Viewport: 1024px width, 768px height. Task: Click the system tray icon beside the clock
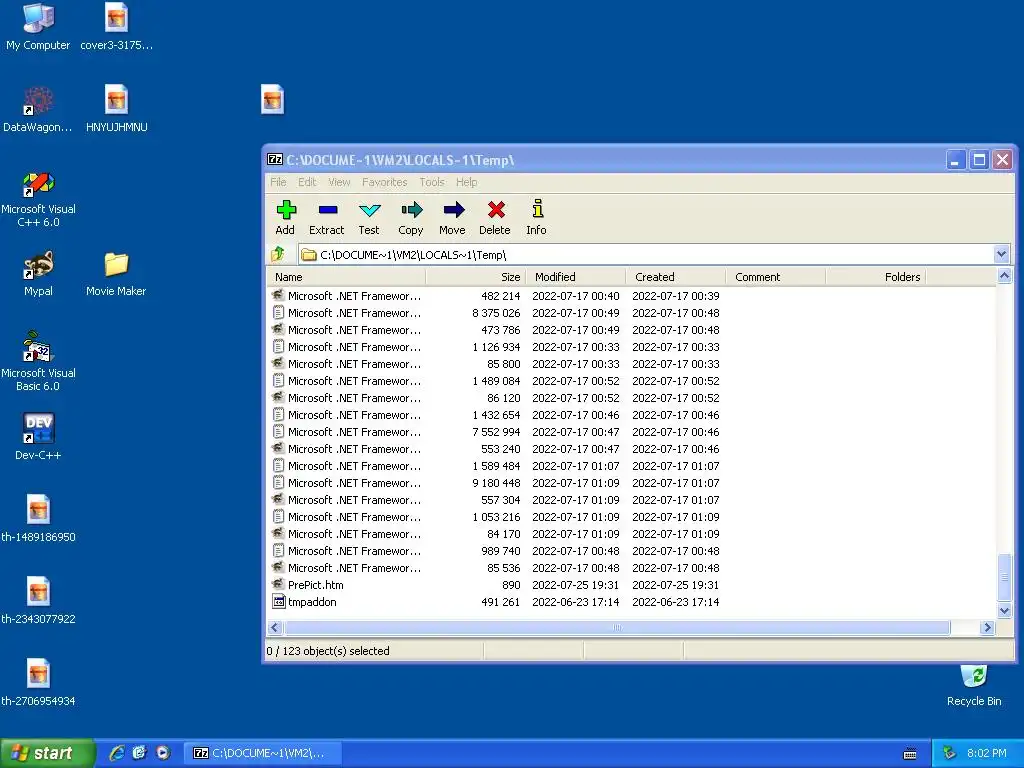click(x=950, y=753)
